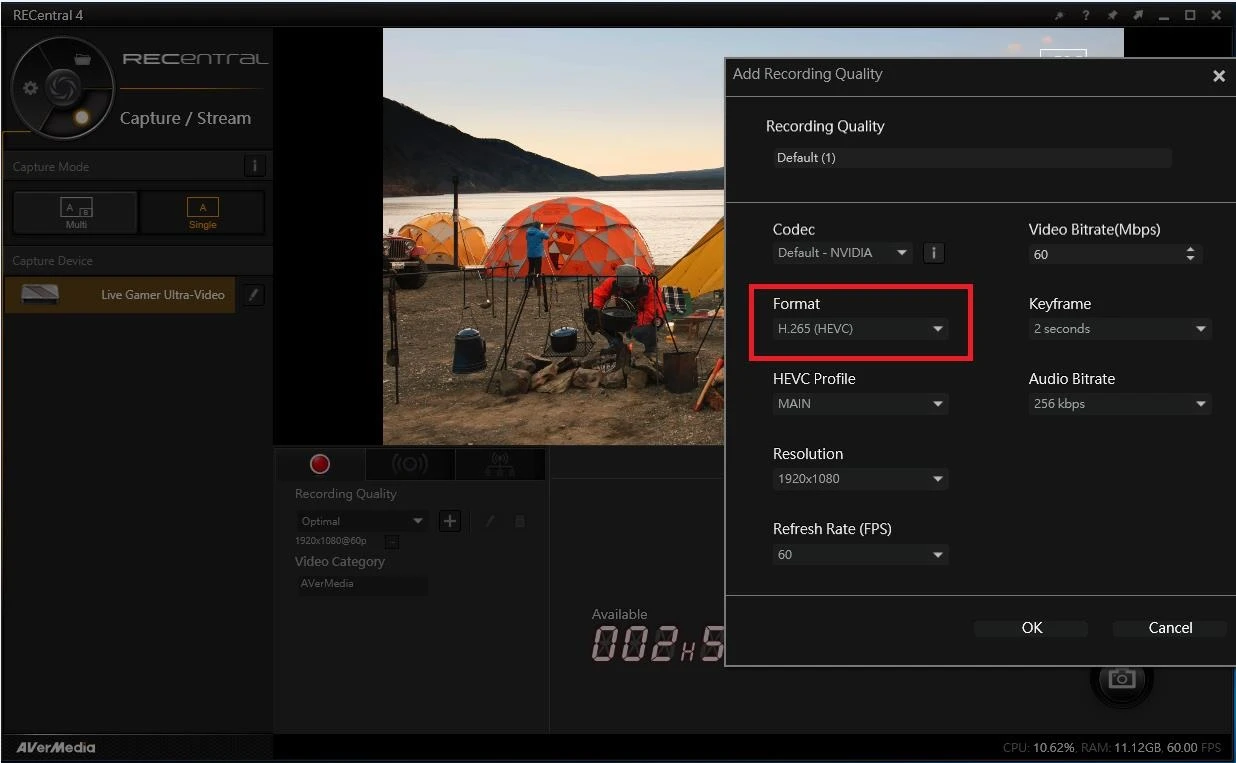Open the Codec dropdown
The height and width of the screenshot is (763, 1236).
[x=842, y=253]
